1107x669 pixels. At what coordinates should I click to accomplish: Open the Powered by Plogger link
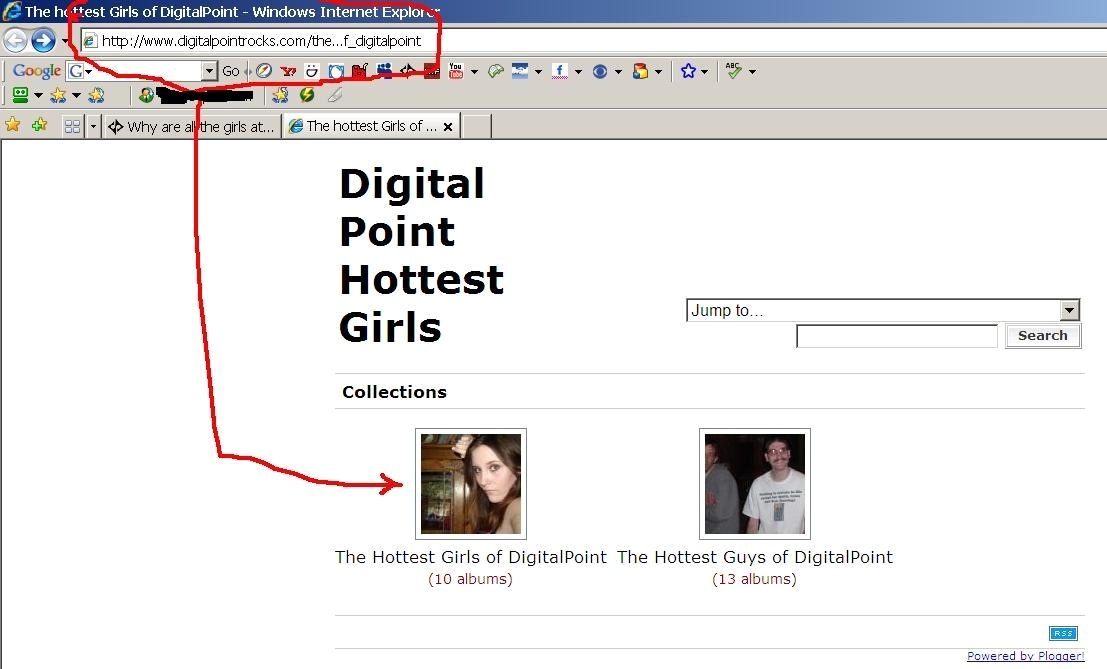coord(1025,656)
